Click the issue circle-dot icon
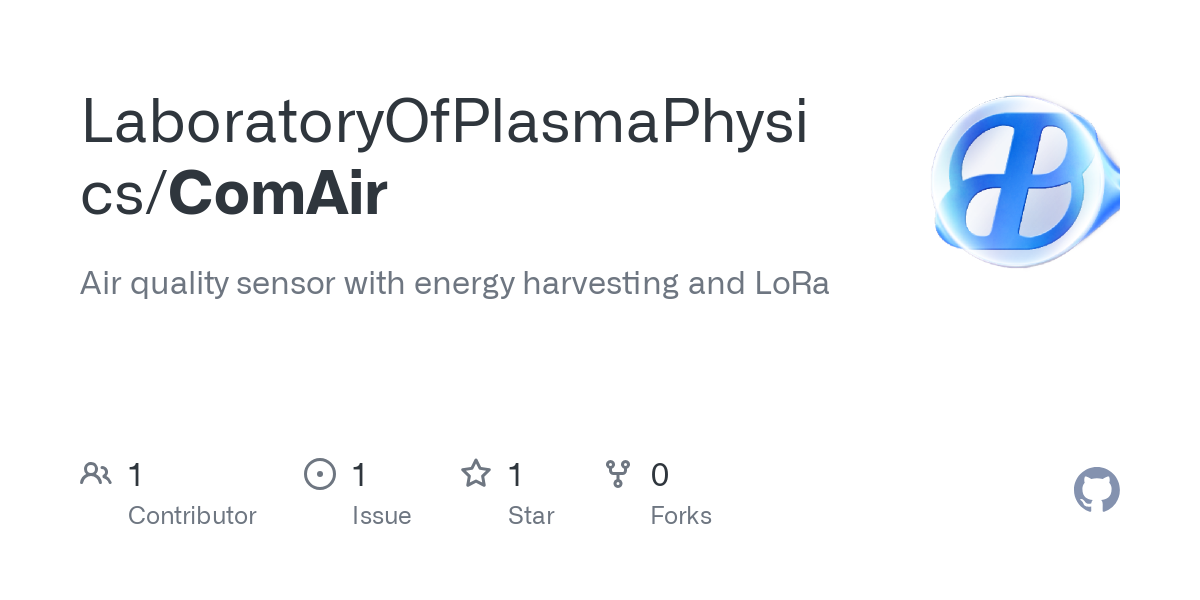Viewport: 1200px width, 600px height. click(x=320, y=474)
